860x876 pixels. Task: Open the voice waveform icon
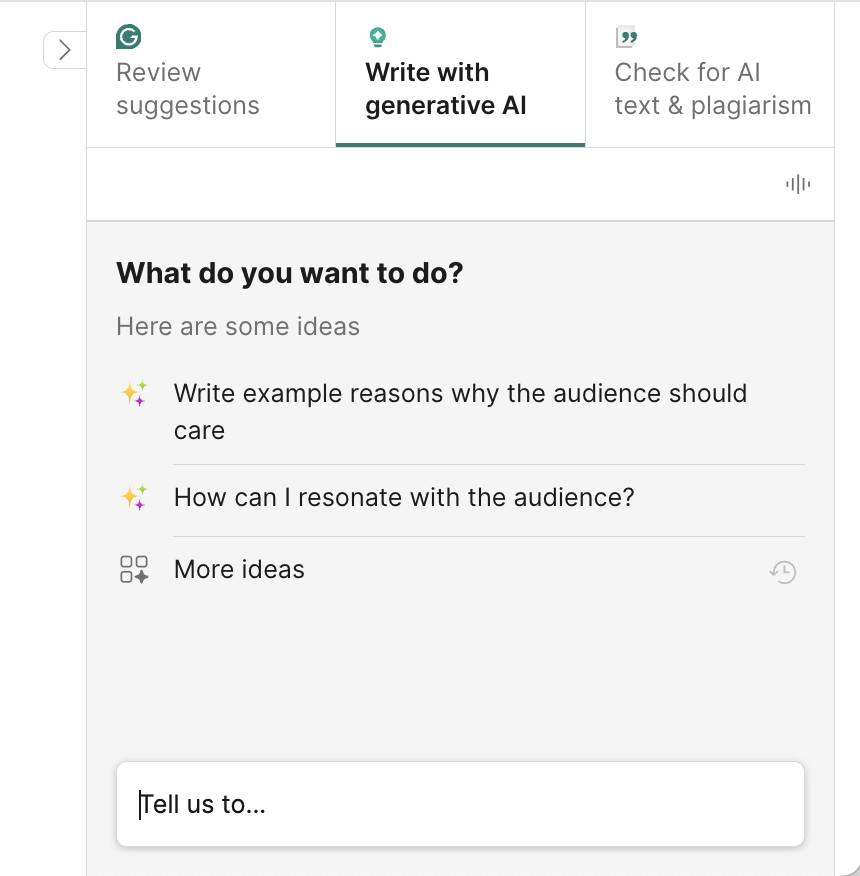[x=797, y=184]
